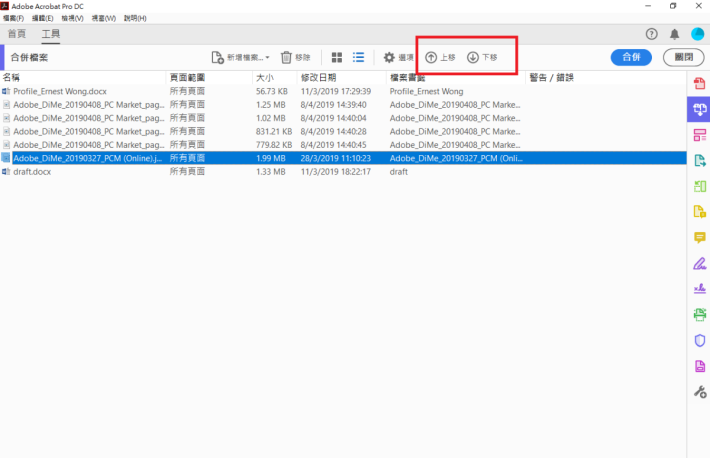The width and height of the screenshot is (710, 458).
Task: Click the 28/3/2019 11:10:23 date cell
Action: [x=336, y=158]
